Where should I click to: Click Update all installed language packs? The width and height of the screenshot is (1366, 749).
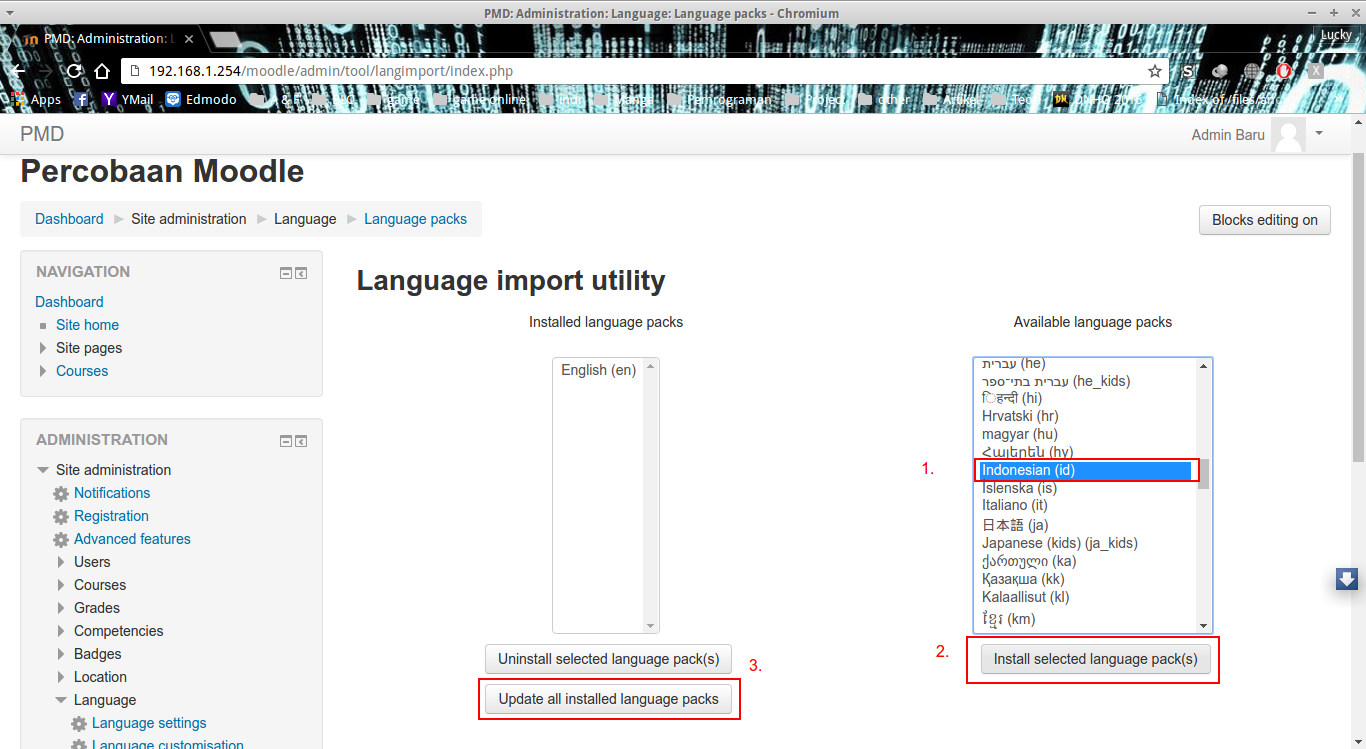[x=608, y=699]
